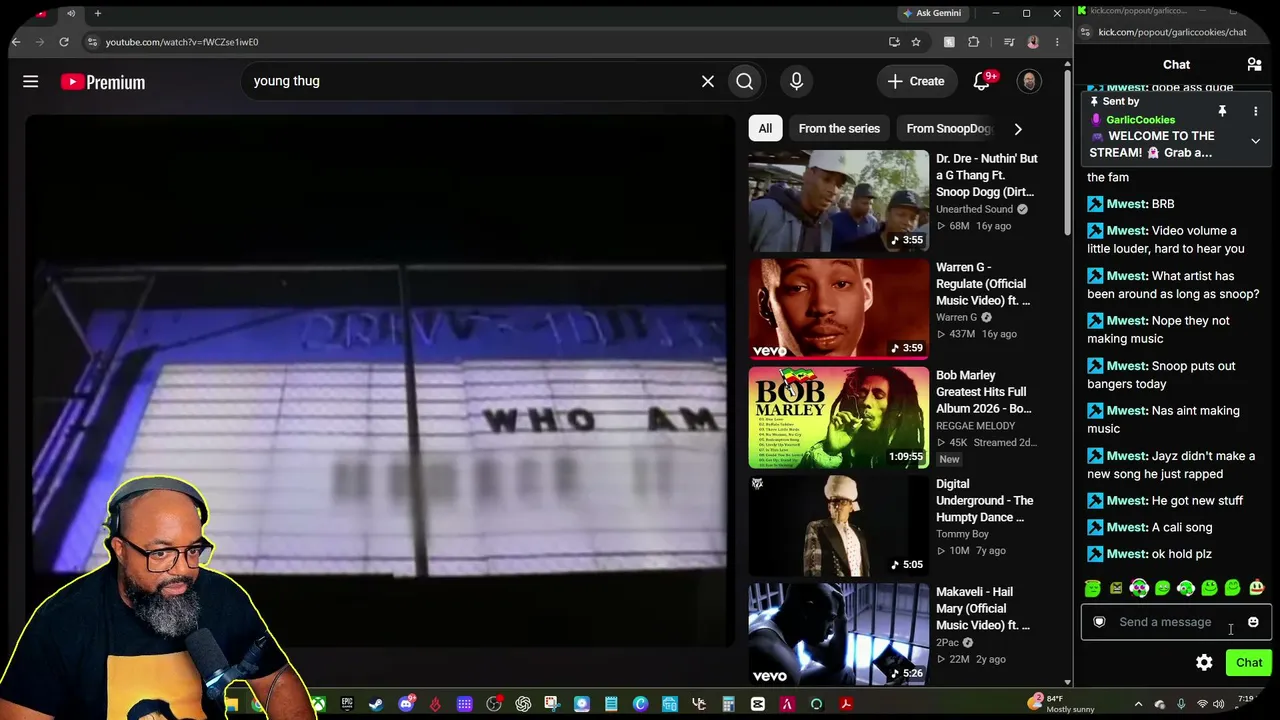
Task: Open the taskbar weather widget
Action: pos(1062,704)
